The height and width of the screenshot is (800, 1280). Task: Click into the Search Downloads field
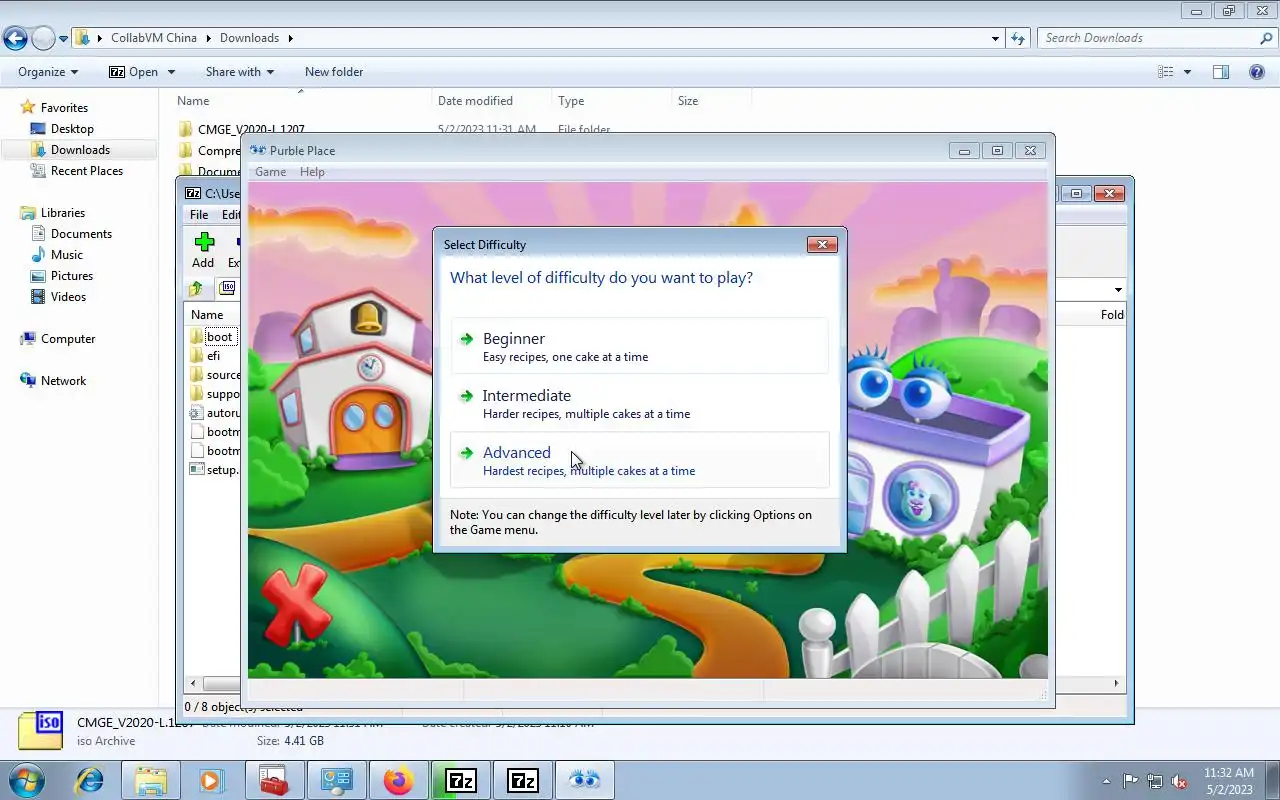pyautogui.click(x=1147, y=38)
